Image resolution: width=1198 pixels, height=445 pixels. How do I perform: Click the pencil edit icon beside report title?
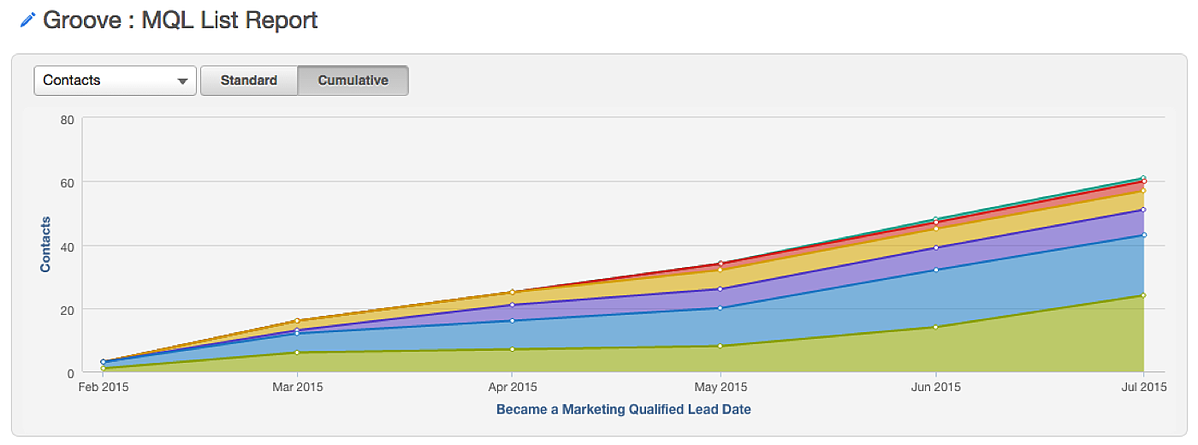tap(28, 21)
